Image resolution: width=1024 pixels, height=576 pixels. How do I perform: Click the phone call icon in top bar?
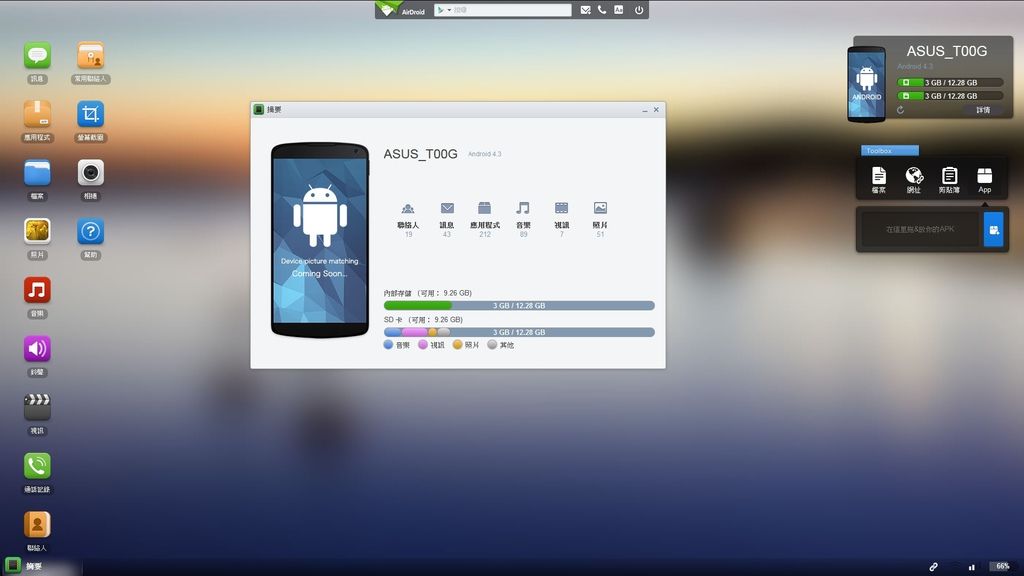point(601,10)
